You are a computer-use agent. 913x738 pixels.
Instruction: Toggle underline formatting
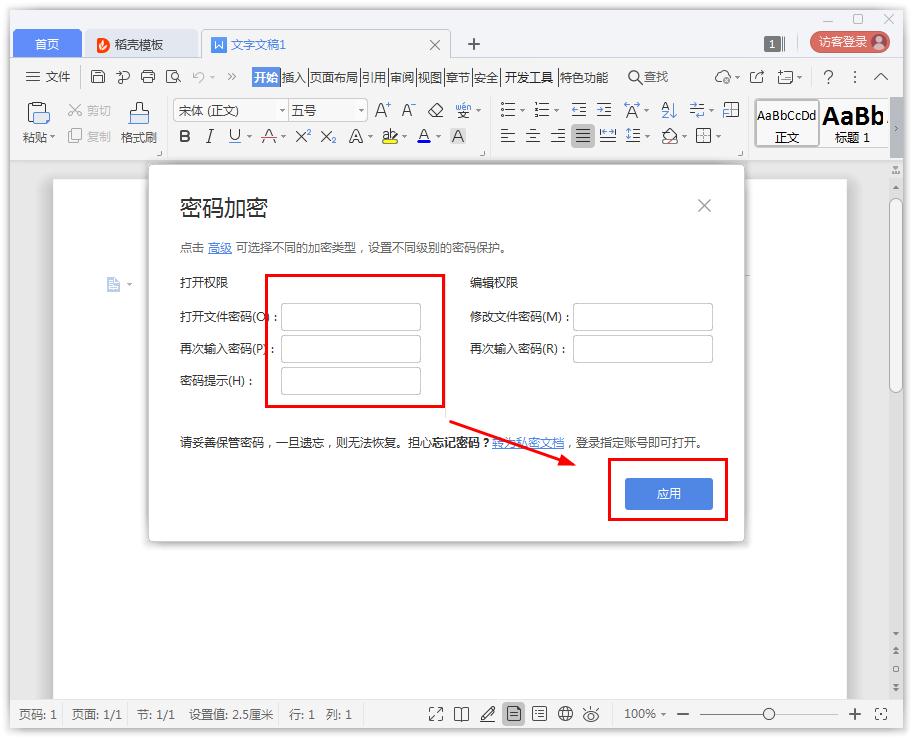[x=233, y=137]
